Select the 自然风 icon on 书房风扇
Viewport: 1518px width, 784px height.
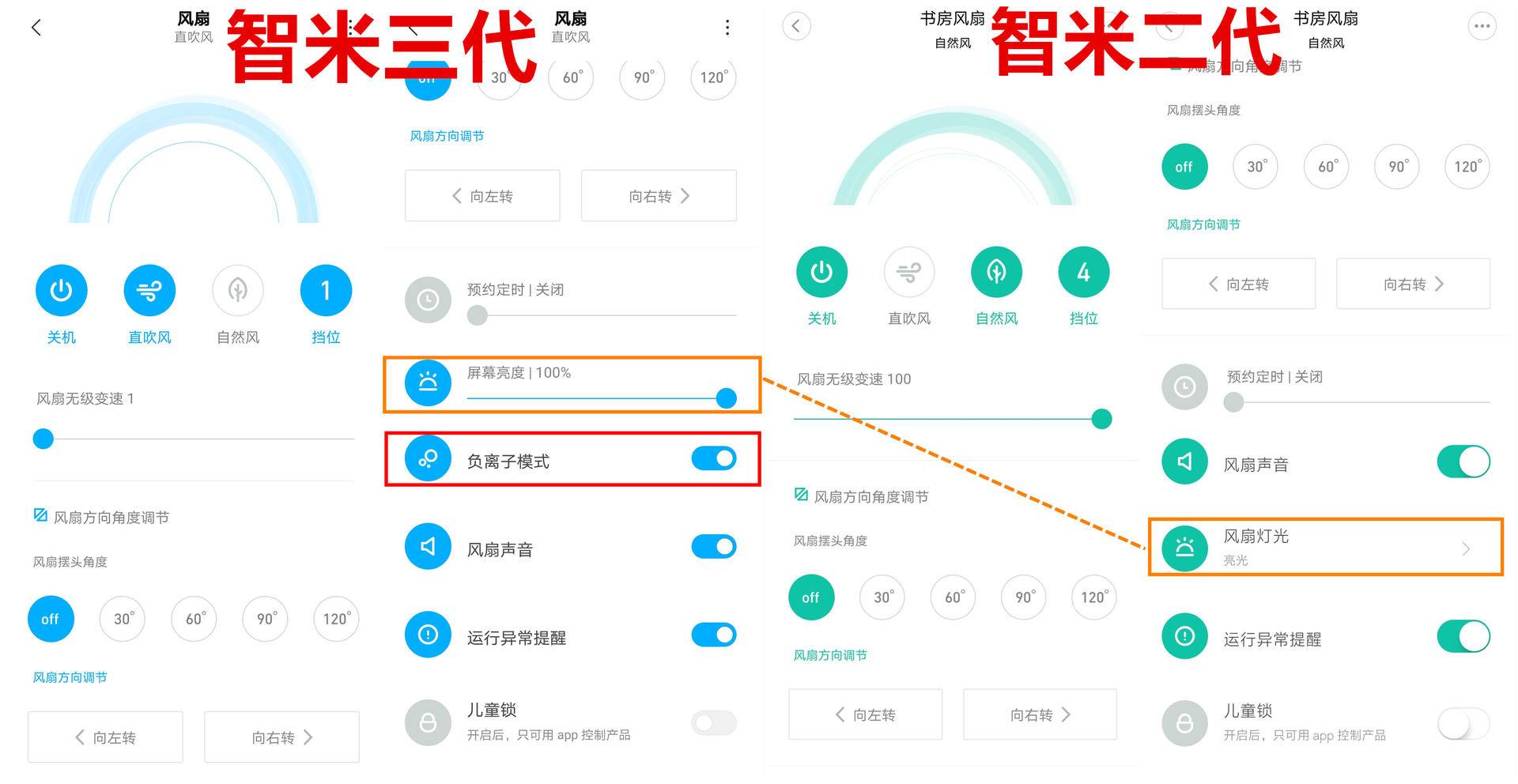tap(995, 271)
